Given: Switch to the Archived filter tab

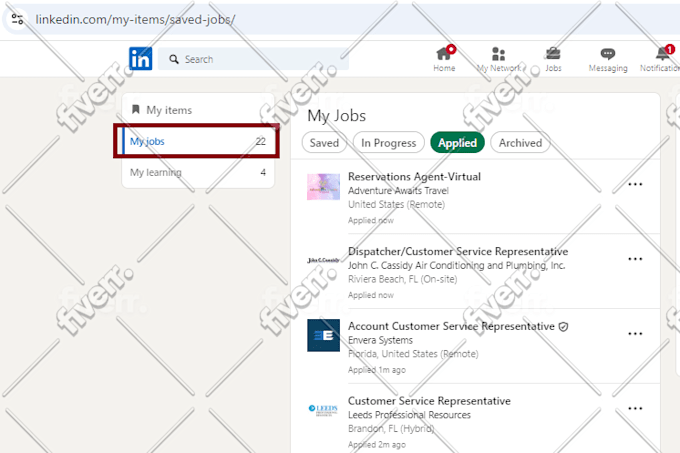Looking at the screenshot, I should pos(520,143).
